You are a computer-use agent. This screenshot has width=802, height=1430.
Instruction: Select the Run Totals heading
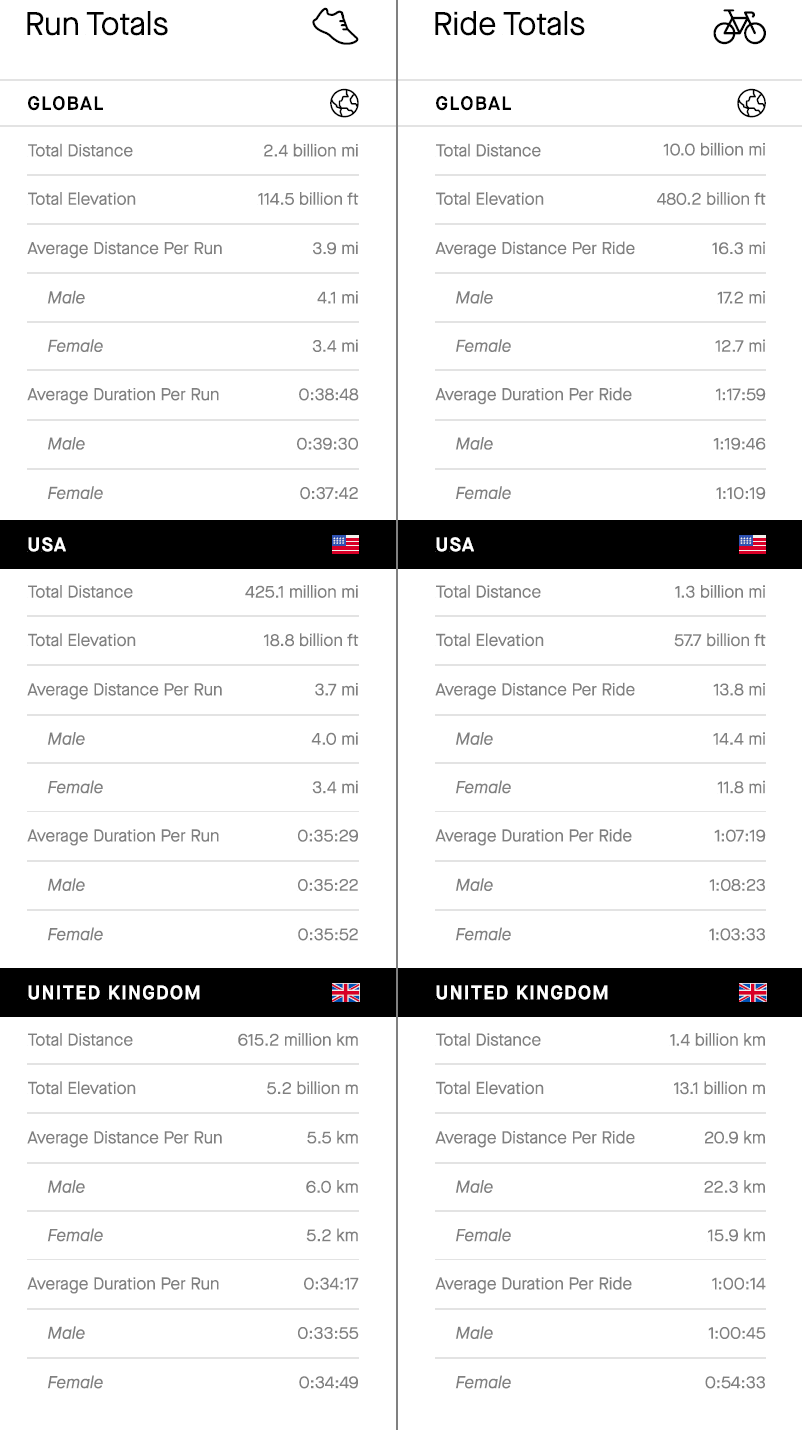[97, 25]
